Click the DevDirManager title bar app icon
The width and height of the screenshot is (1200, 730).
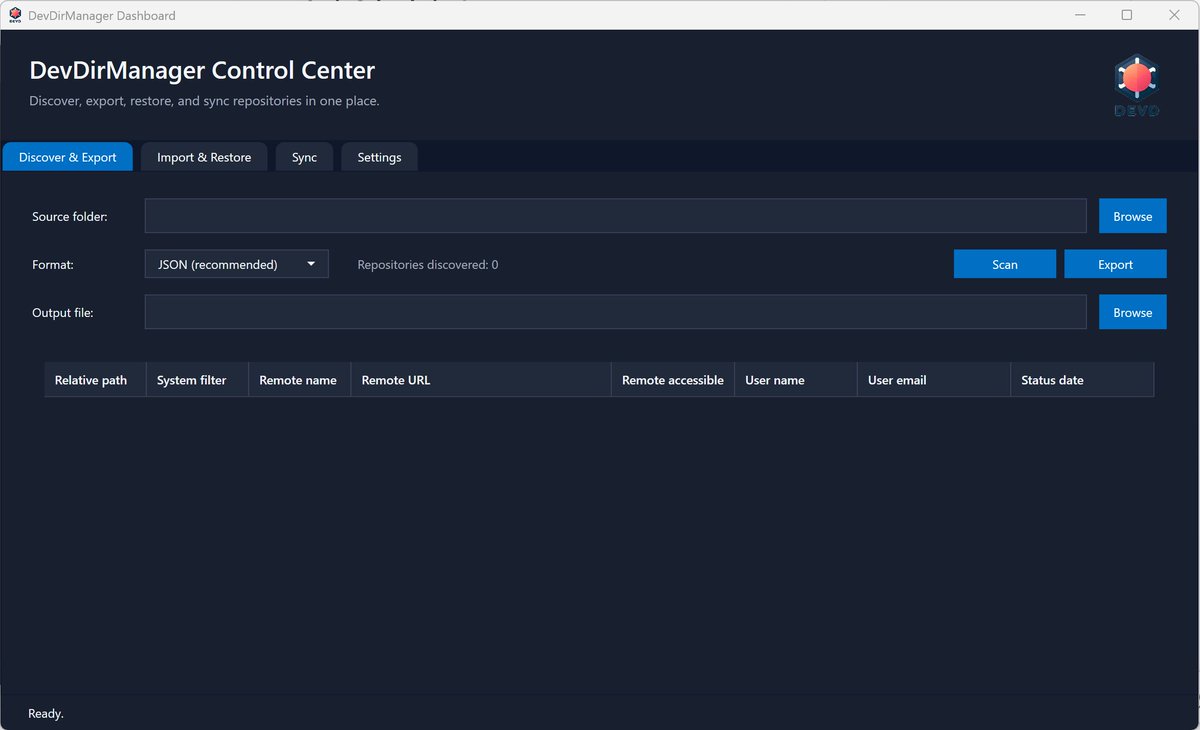click(15, 15)
